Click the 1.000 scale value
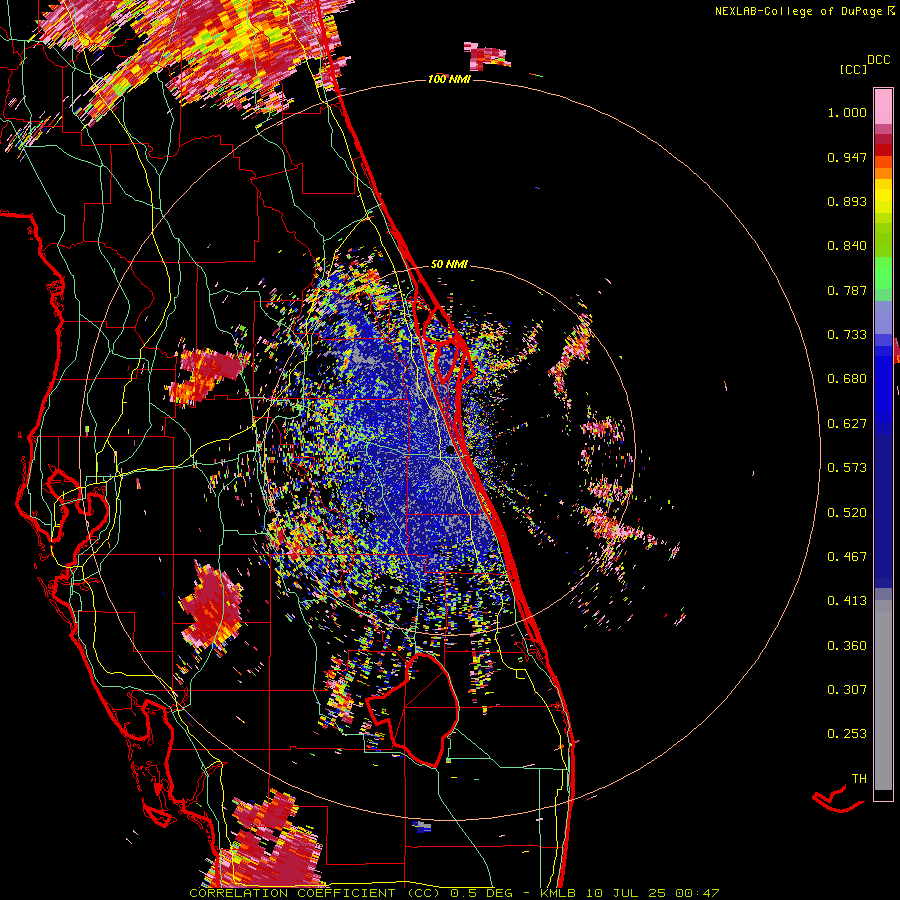900x900 pixels. pos(847,112)
